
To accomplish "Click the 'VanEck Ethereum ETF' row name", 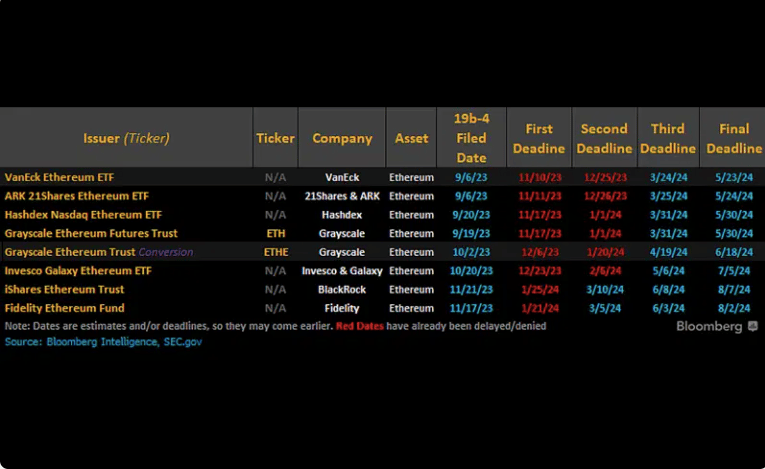I will [59, 177].
